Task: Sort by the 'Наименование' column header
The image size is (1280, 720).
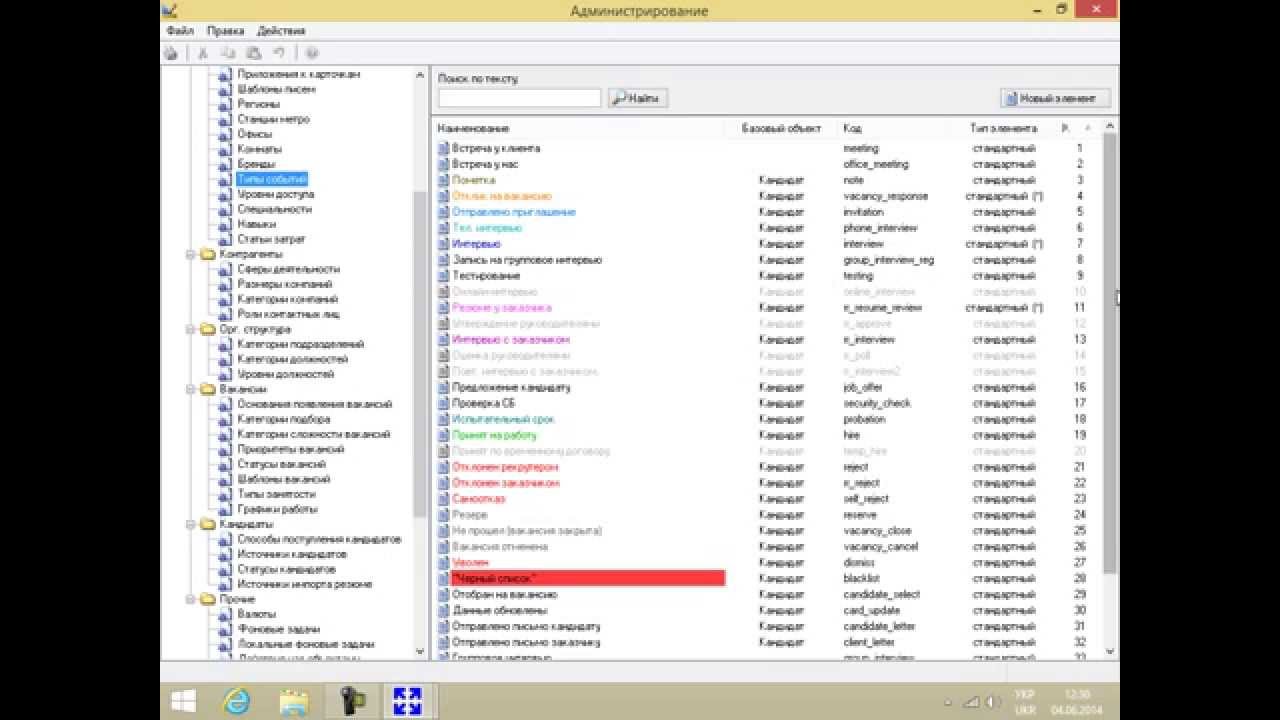Action: pos(473,128)
